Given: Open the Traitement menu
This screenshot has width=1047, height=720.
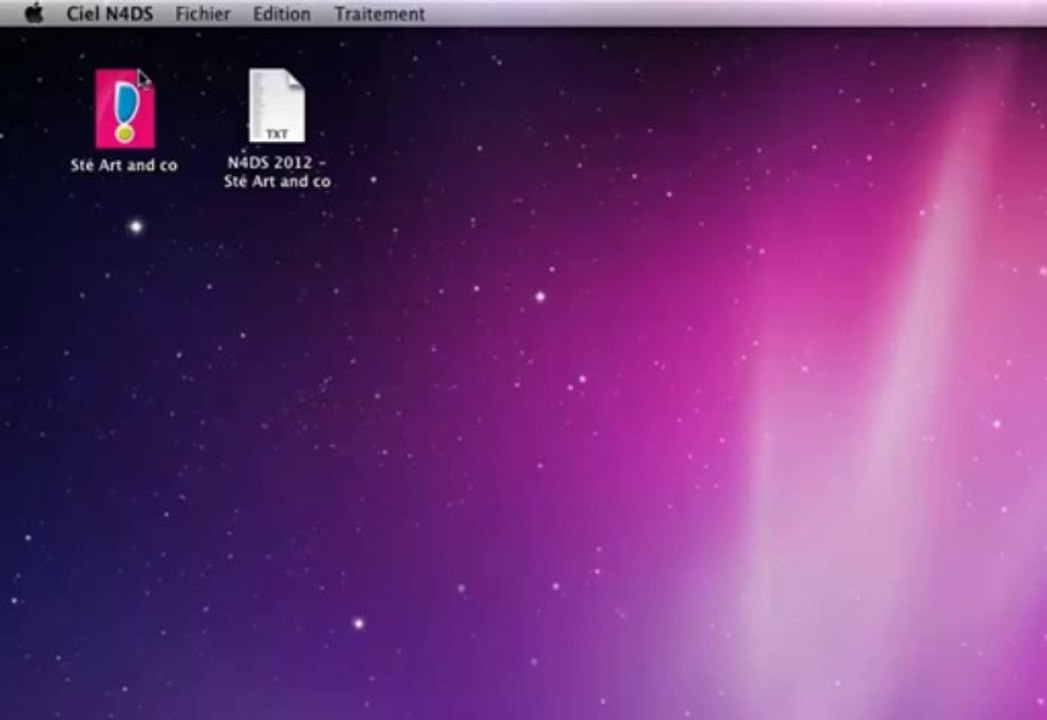Looking at the screenshot, I should pyautogui.click(x=379, y=14).
